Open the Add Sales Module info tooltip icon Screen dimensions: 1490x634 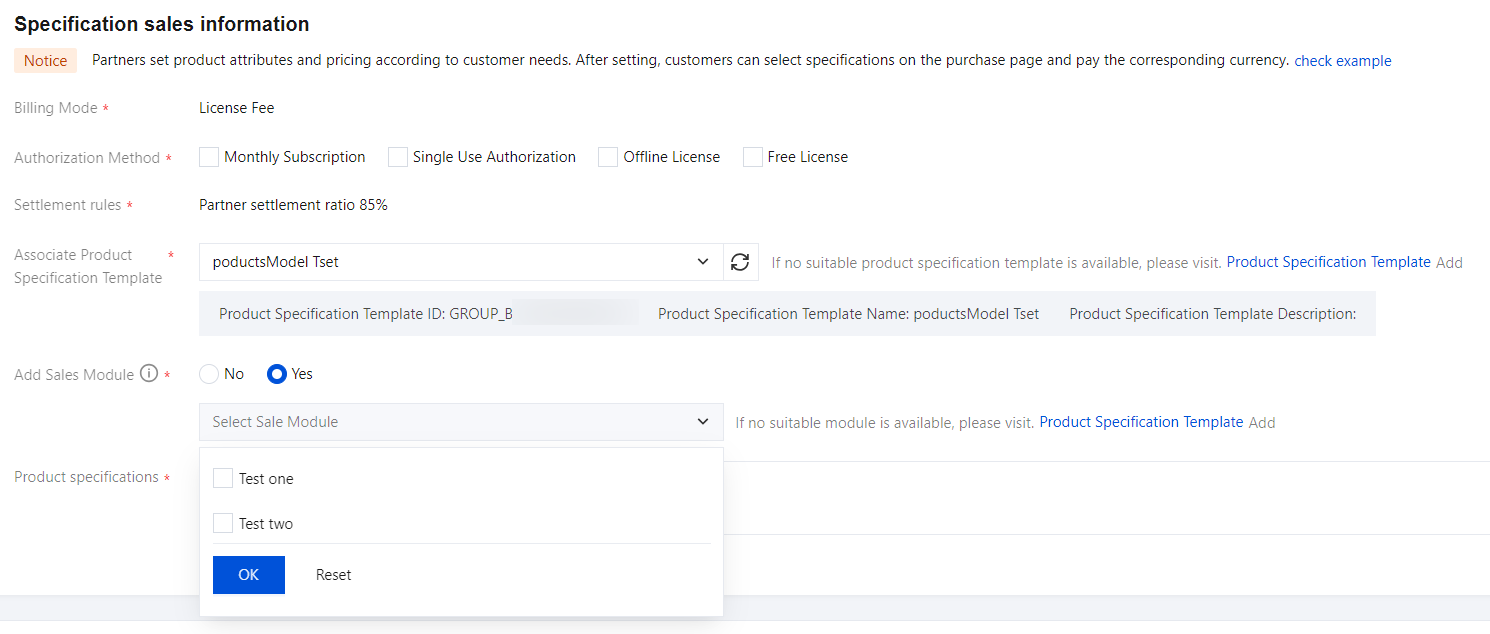pos(148,373)
